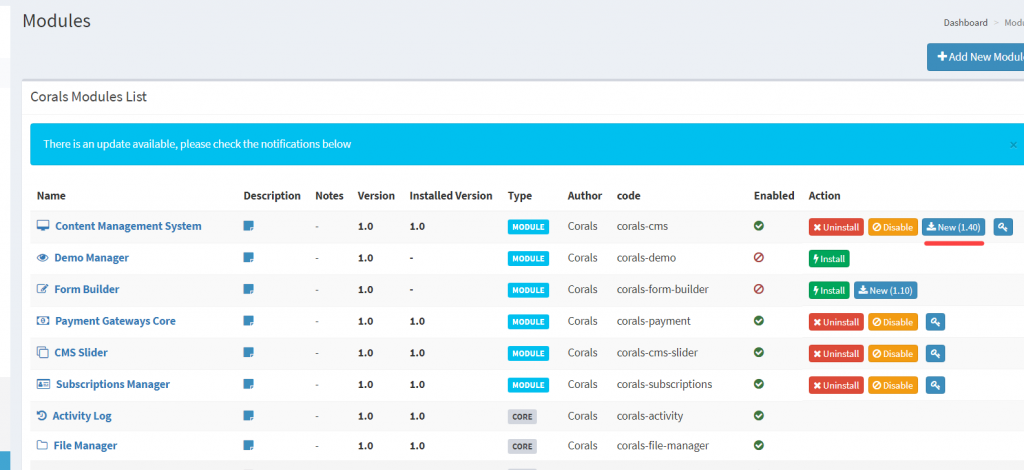This screenshot has height=470, width=1024.
Task: Click disabled status icon for corals-demo
Action: [x=759, y=258]
